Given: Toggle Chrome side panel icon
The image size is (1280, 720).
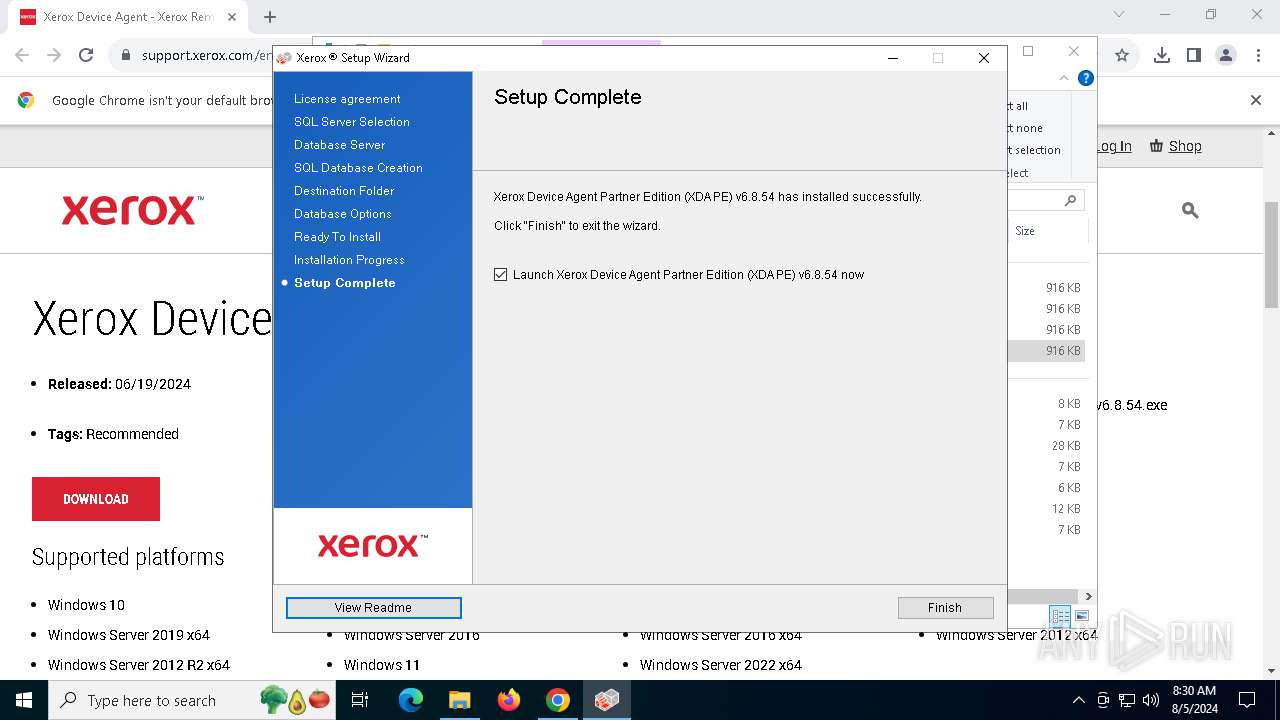Looking at the screenshot, I should click(x=1193, y=55).
